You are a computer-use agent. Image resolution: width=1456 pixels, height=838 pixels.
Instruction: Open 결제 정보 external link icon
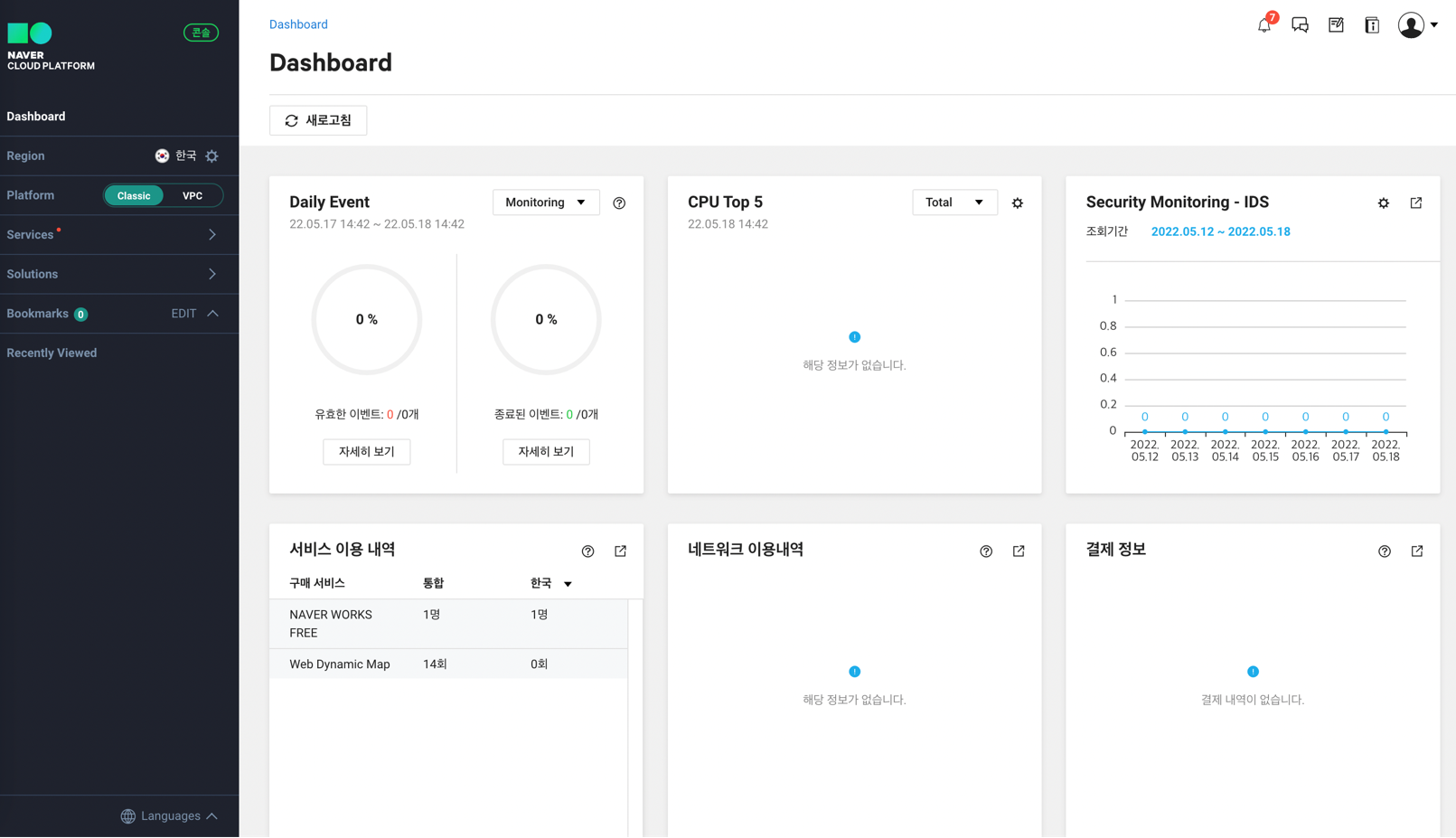1417,551
